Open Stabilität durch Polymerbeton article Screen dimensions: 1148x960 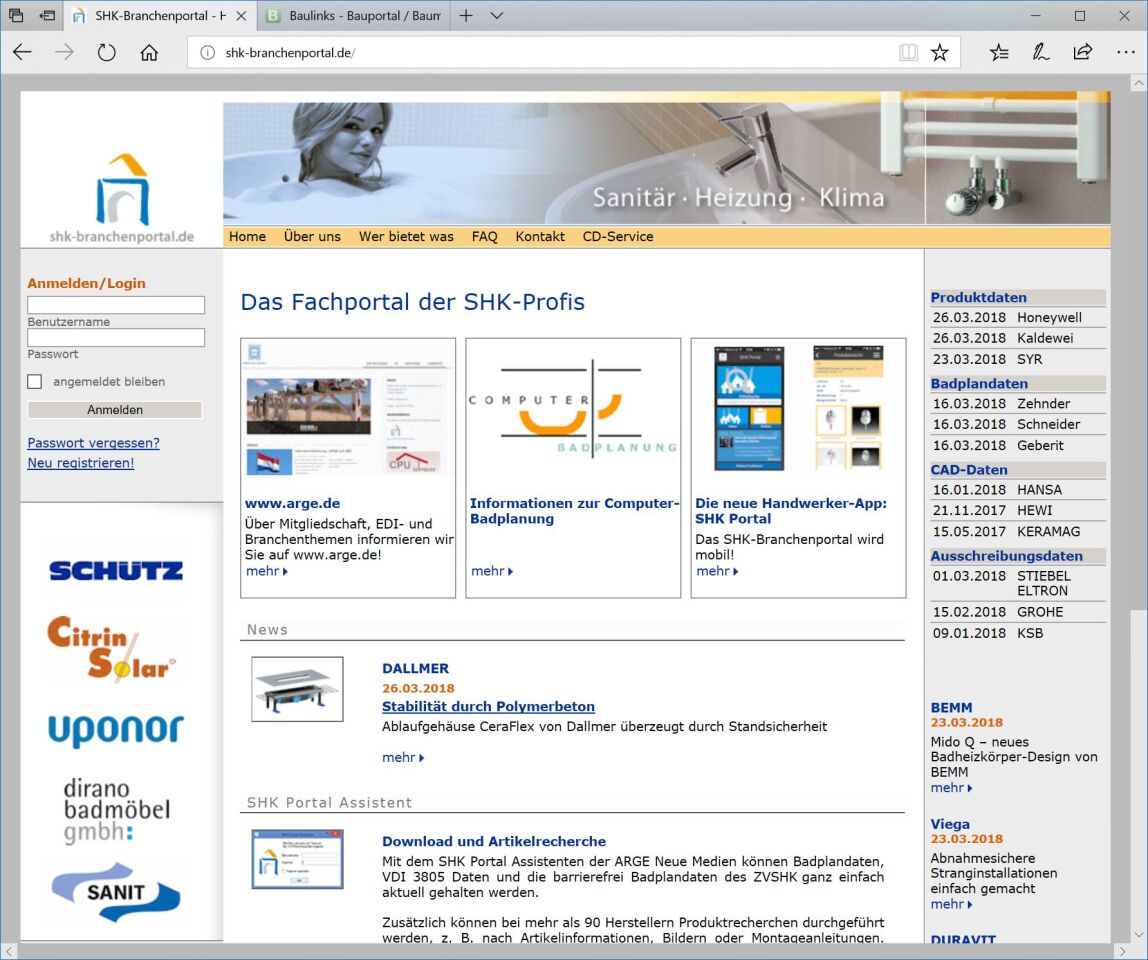pos(488,707)
